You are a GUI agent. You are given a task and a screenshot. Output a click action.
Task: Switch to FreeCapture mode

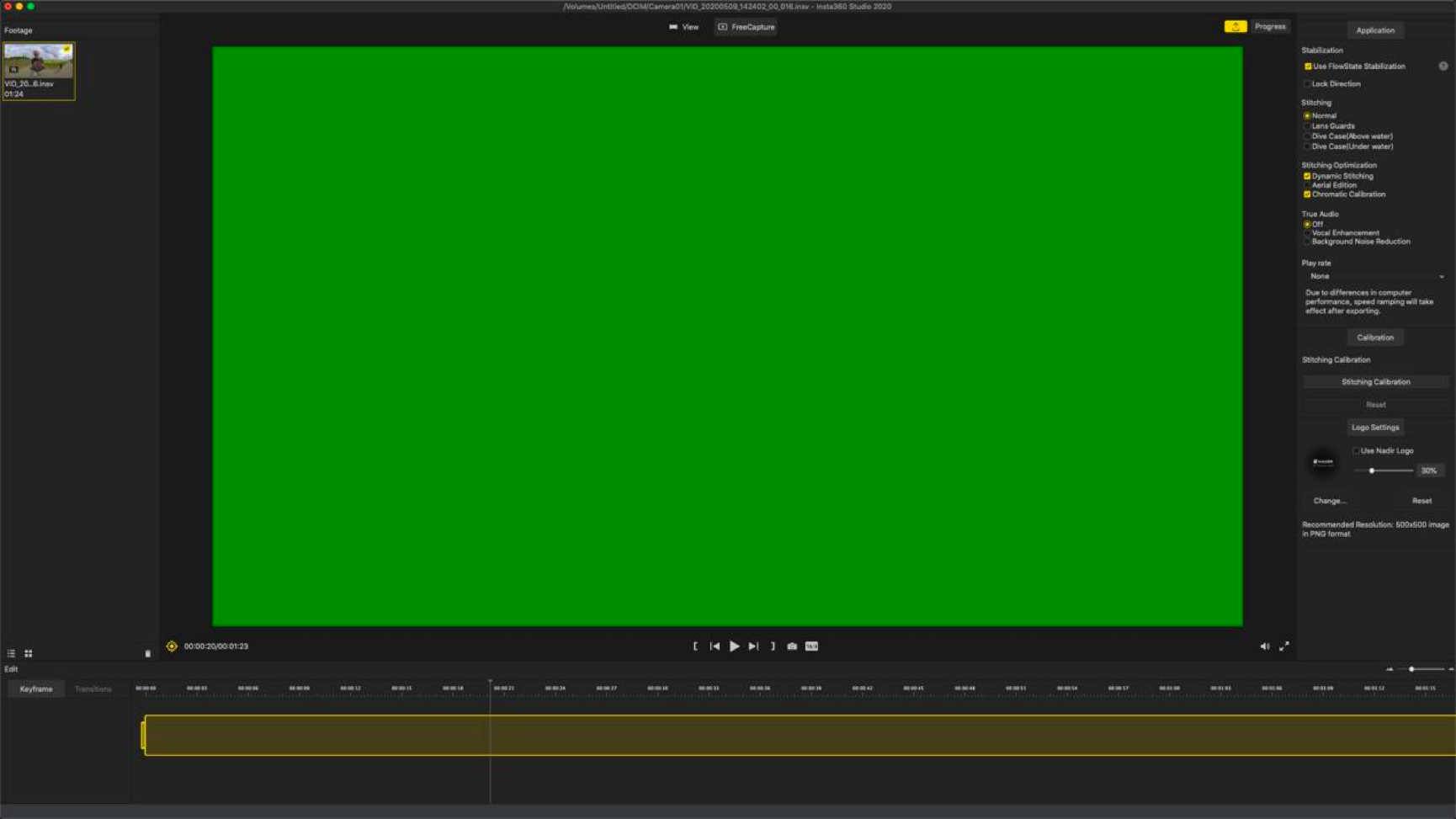point(747,27)
